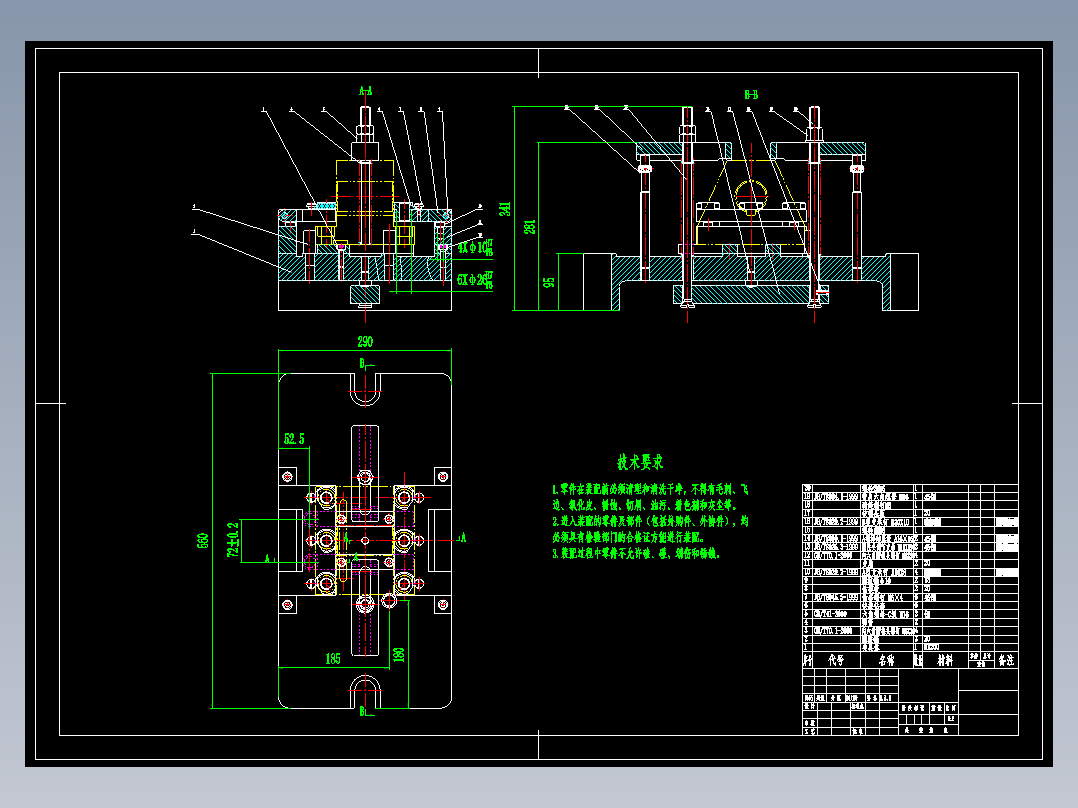
Task: Click the 材料 column header in parts list
Action: click(945, 660)
